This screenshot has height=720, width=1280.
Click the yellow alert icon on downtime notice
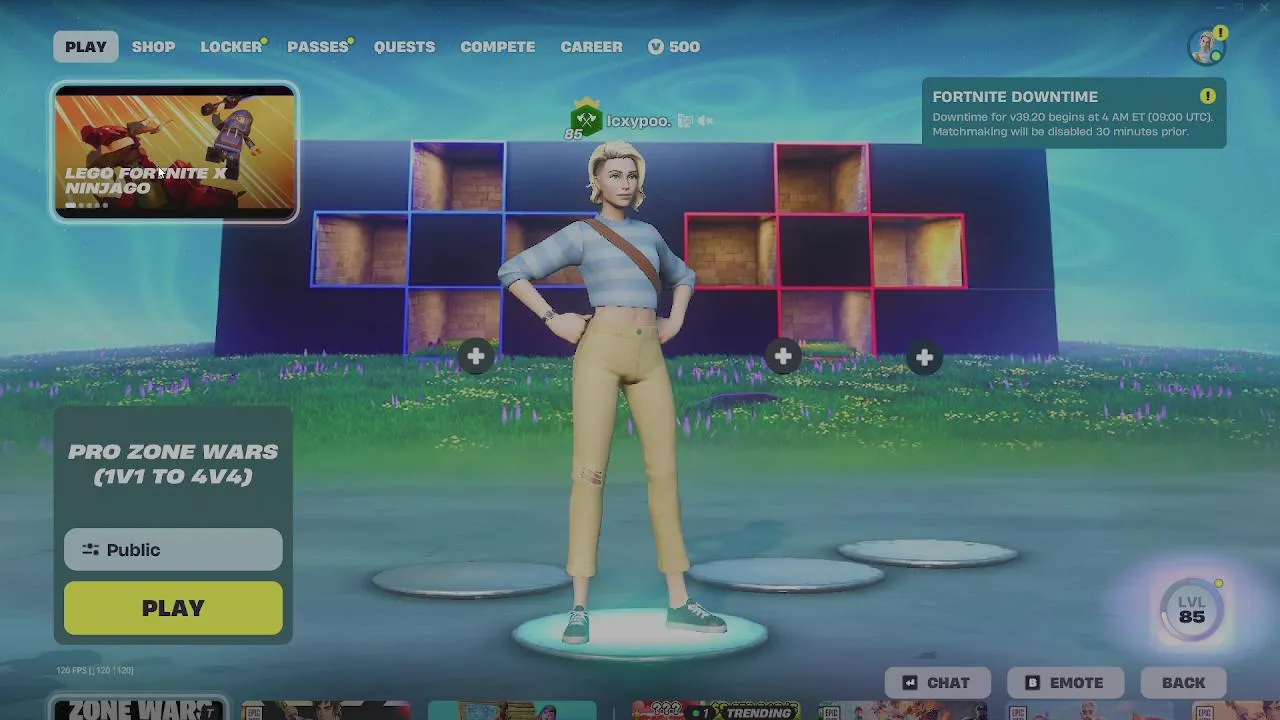[x=1208, y=96]
